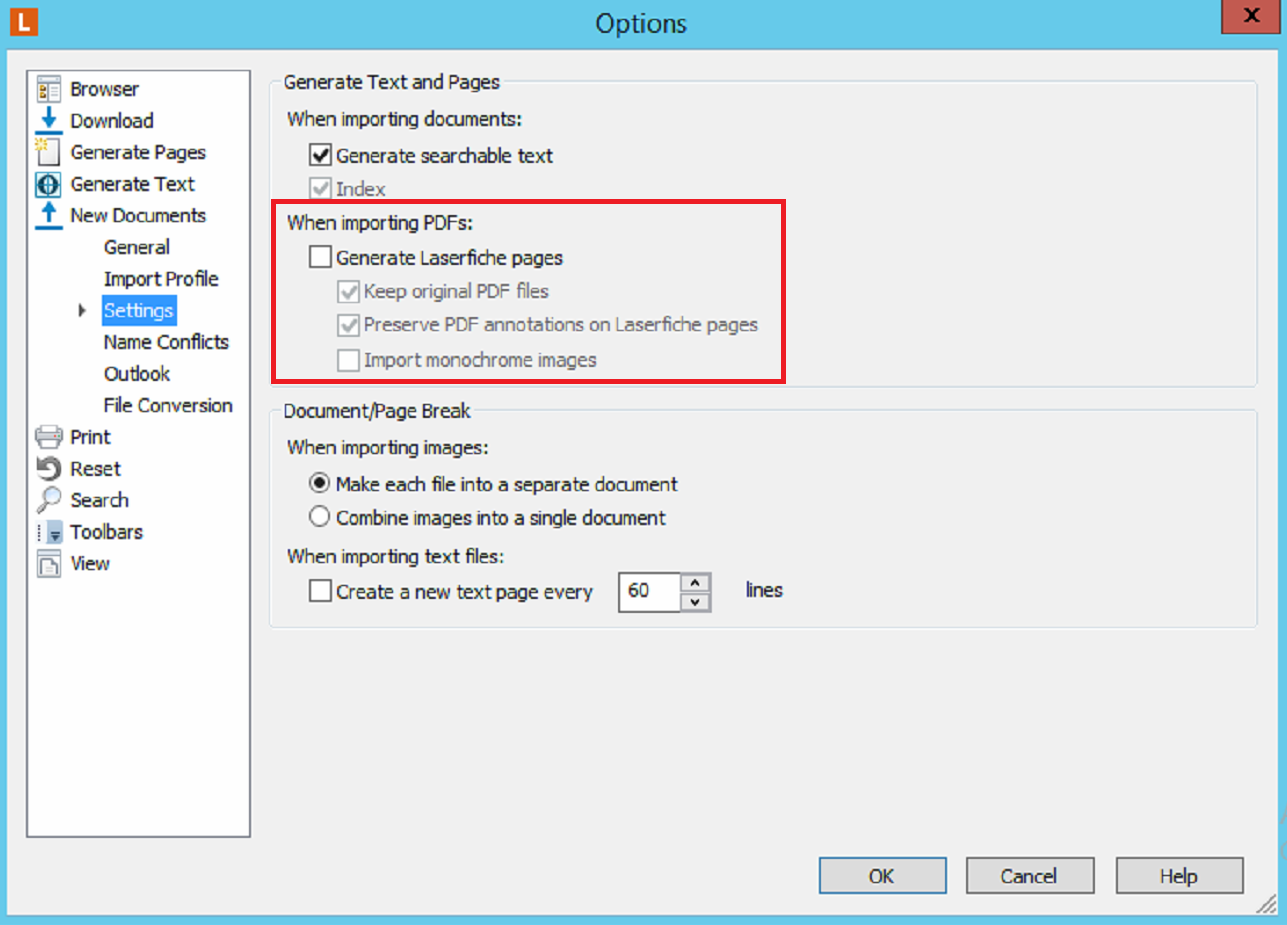Open Name Conflicts options

click(166, 342)
